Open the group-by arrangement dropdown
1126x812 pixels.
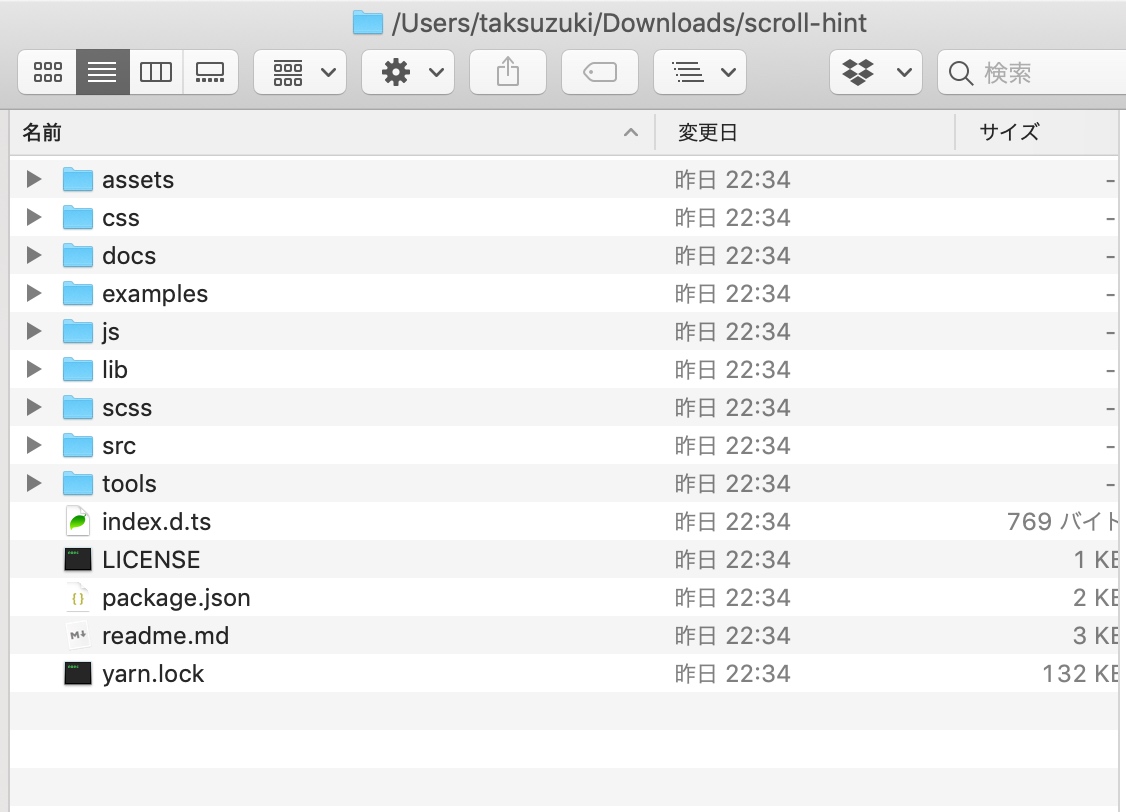300,72
